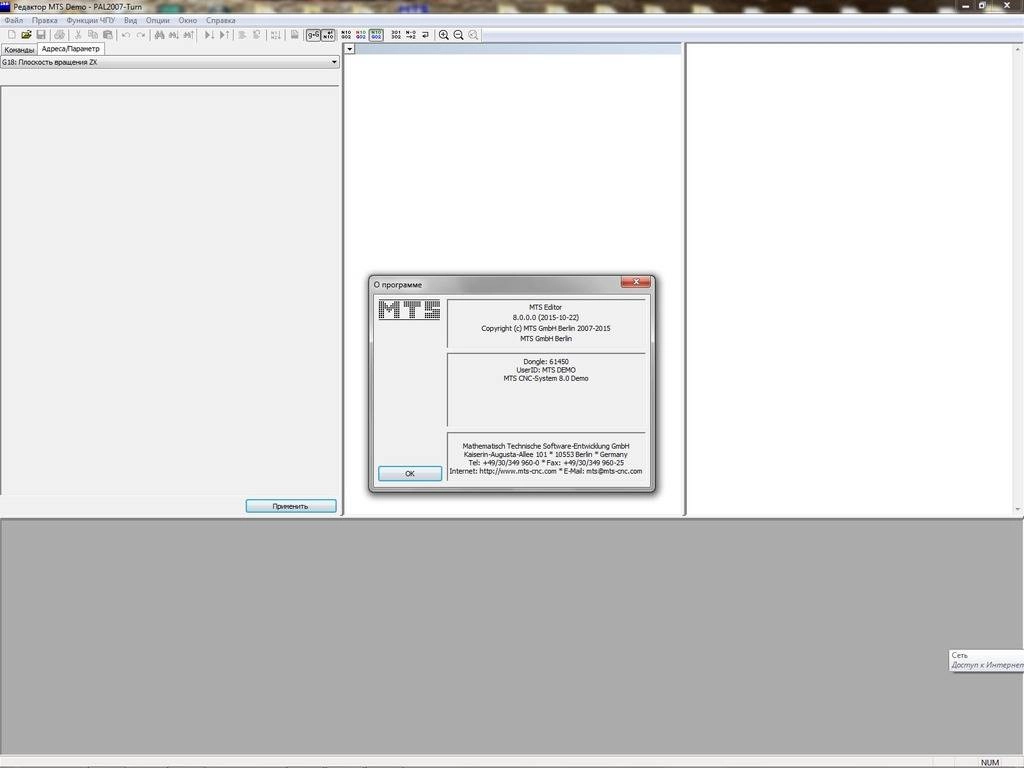
Task: Click the Save diskette icon
Action: tap(40, 35)
